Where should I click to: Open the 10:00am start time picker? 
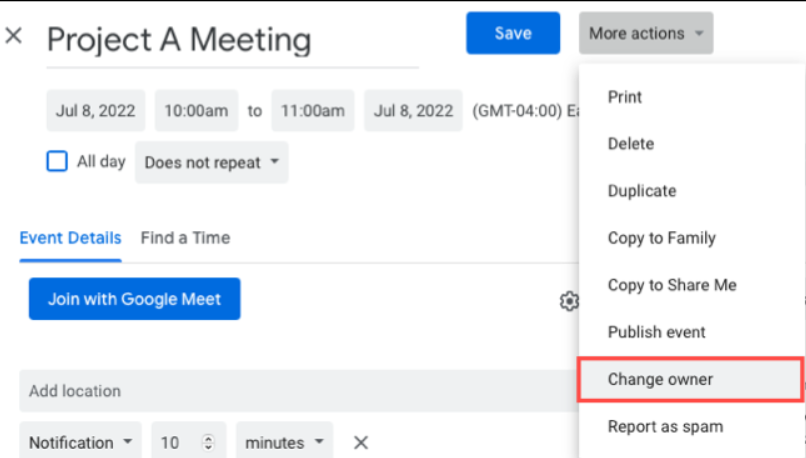[196, 111]
